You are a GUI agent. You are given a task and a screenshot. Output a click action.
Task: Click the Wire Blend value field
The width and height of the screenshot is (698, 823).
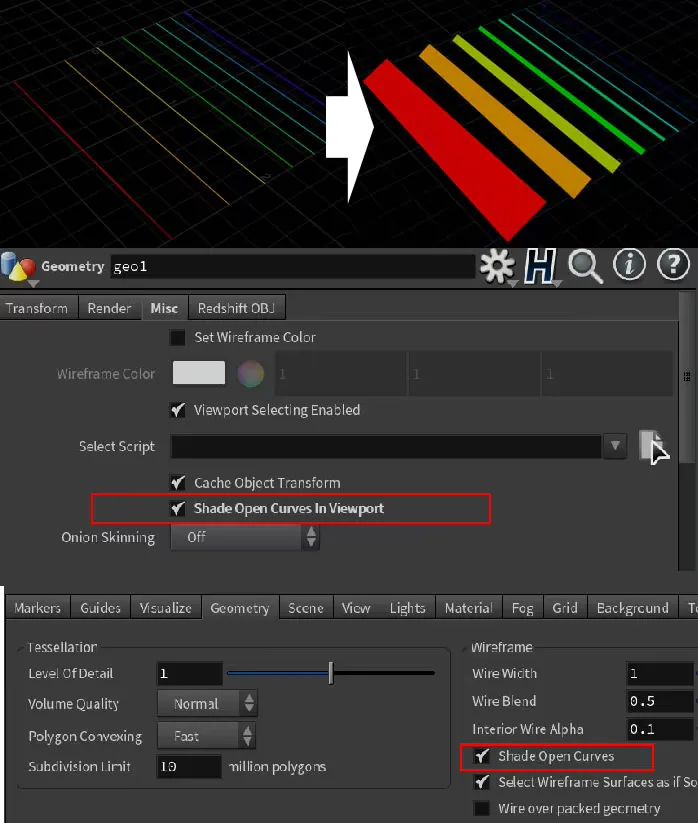[660, 701]
